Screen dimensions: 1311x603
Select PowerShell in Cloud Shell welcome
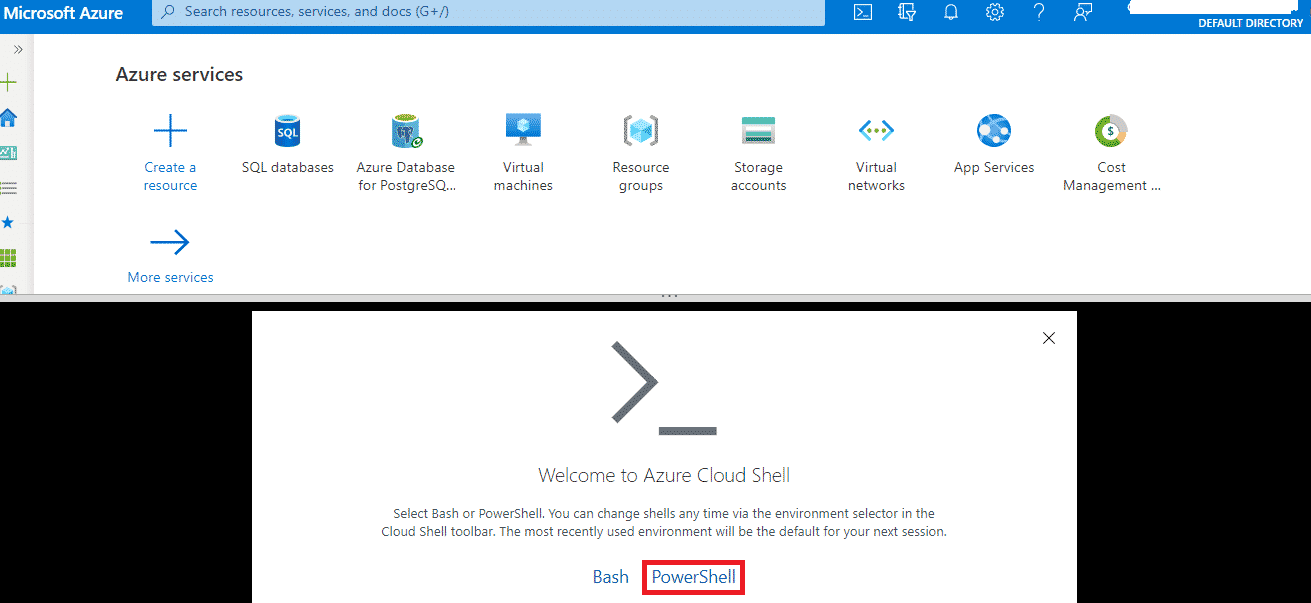click(x=694, y=577)
